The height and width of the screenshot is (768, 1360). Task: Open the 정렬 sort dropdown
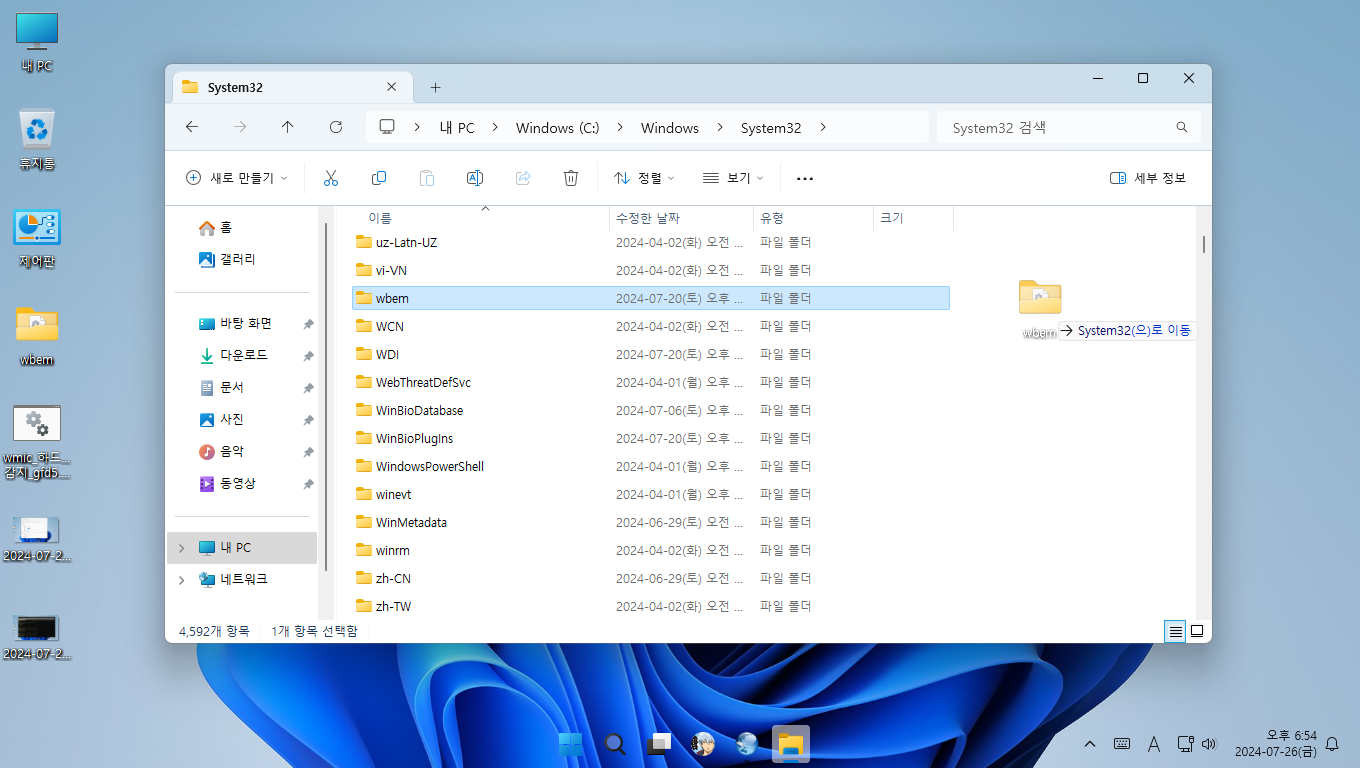tap(644, 178)
